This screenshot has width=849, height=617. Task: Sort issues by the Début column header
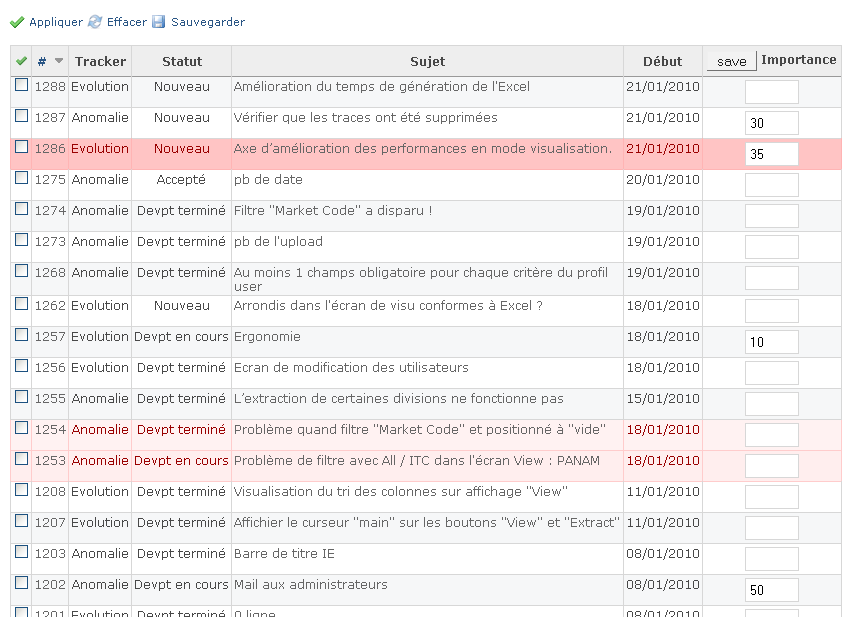point(663,62)
